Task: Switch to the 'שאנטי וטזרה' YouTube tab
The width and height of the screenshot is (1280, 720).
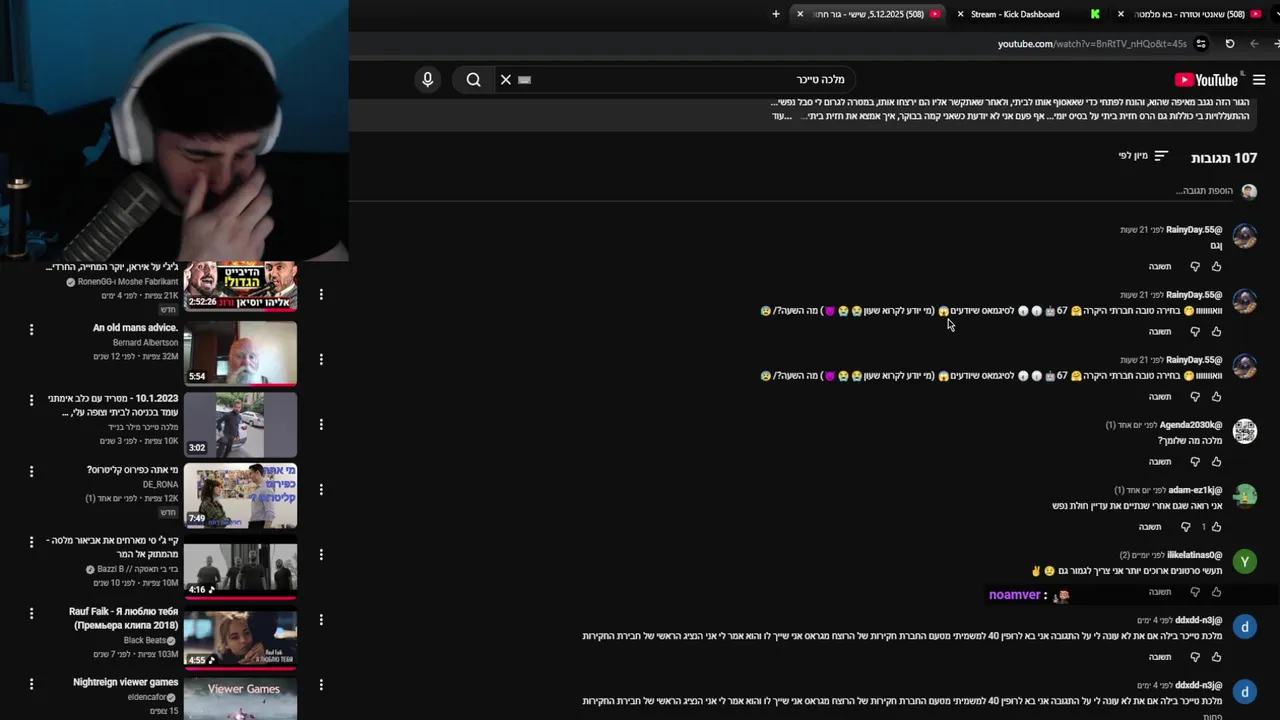Action: [1190, 14]
